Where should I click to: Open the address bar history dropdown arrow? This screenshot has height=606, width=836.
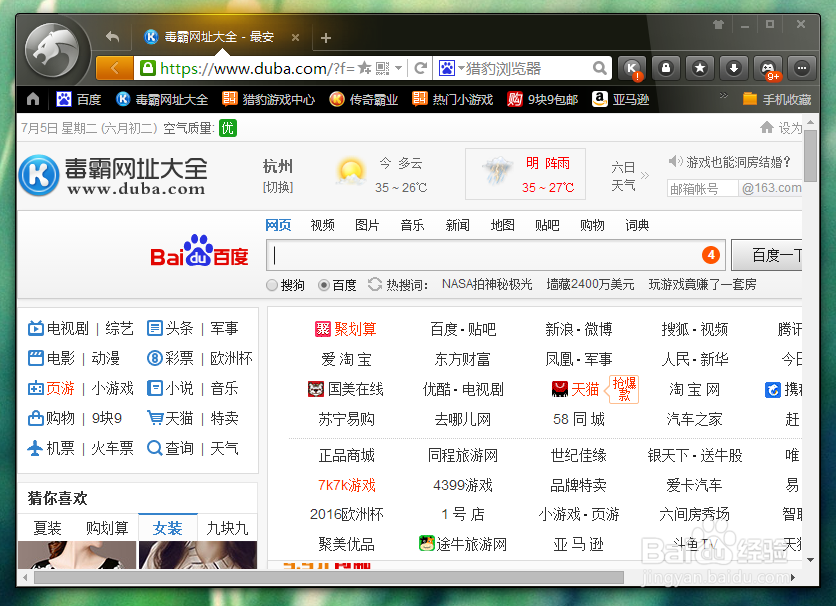(398, 68)
